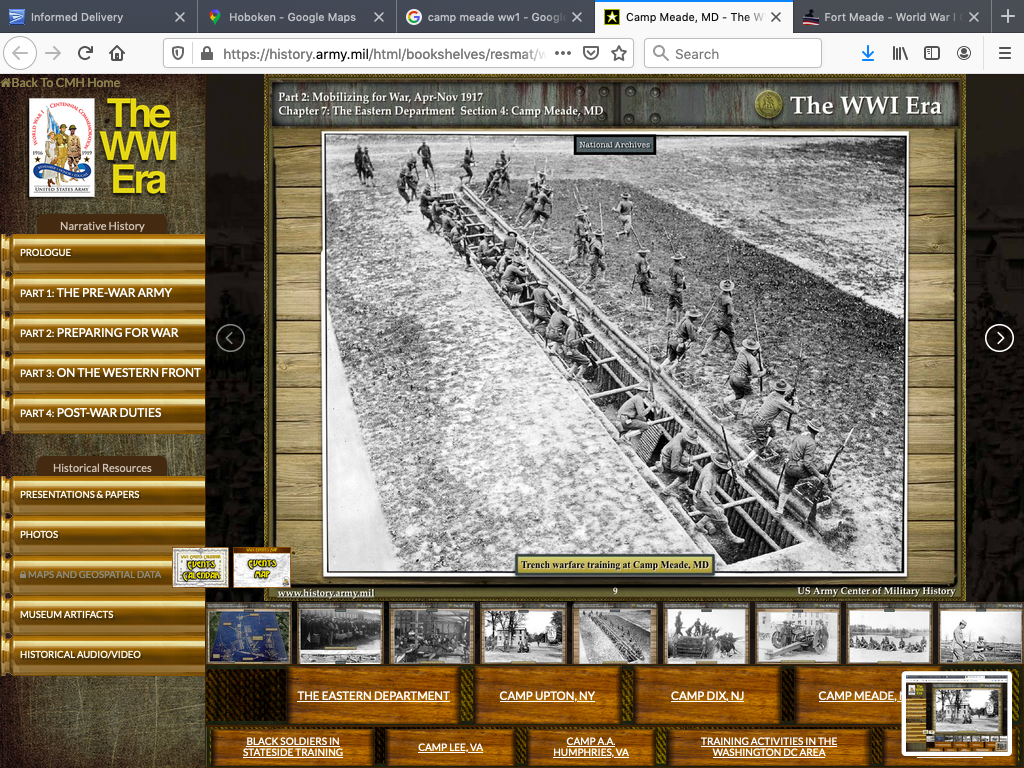
Task: Open the page actions ellipsis menu
Action: 563,53
